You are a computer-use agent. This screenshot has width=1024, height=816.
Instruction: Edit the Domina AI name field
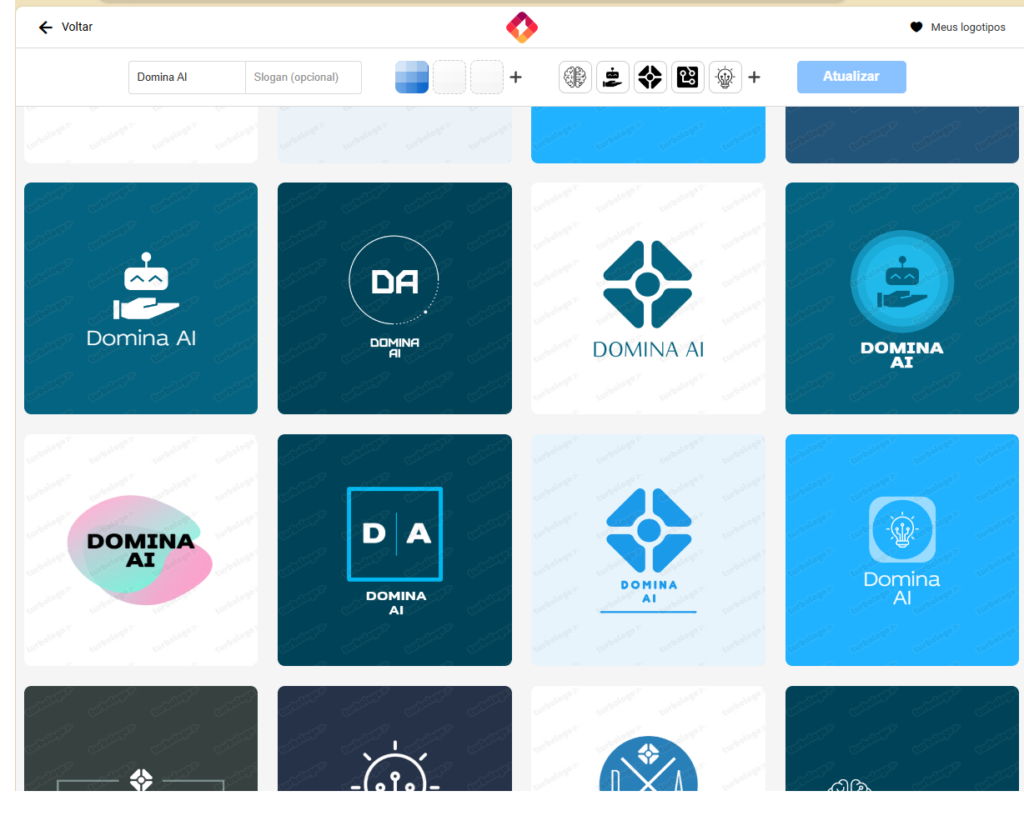(187, 77)
